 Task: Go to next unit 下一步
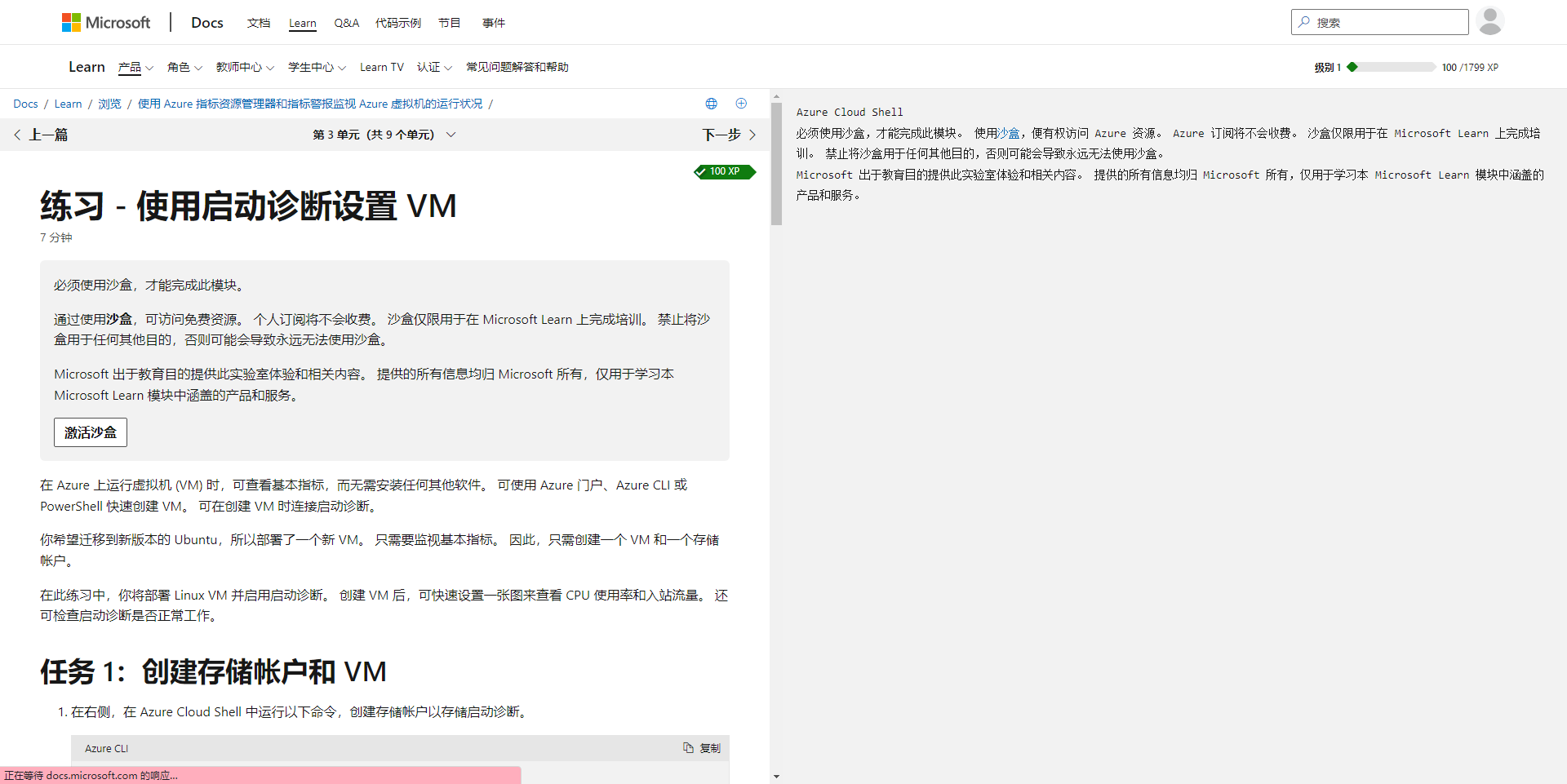tap(730, 135)
